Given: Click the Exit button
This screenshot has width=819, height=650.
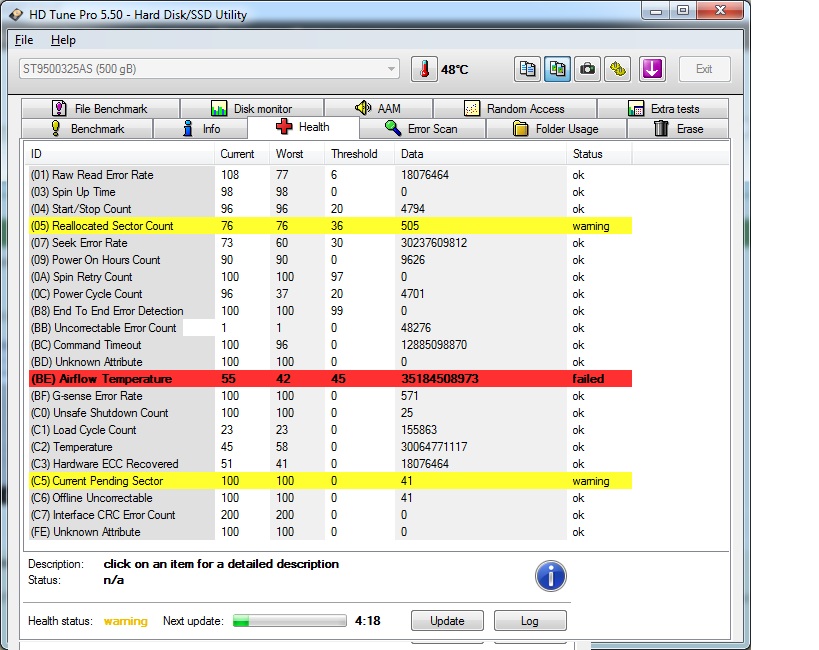Looking at the screenshot, I should (x=704, y=69).
